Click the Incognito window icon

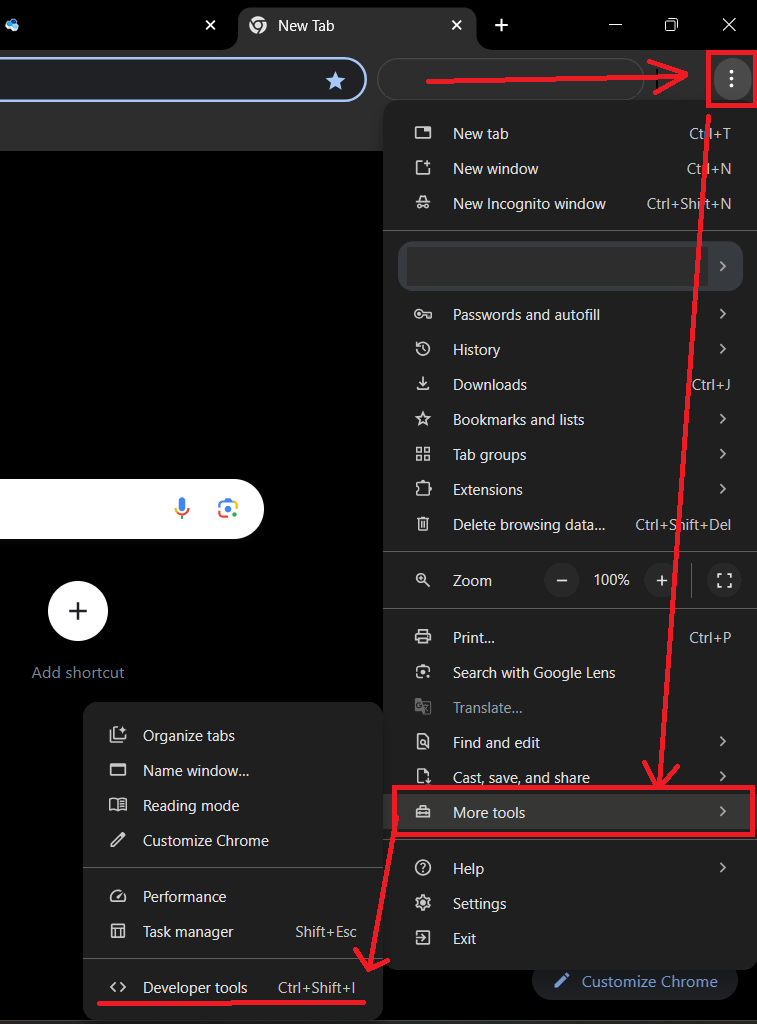423,203
